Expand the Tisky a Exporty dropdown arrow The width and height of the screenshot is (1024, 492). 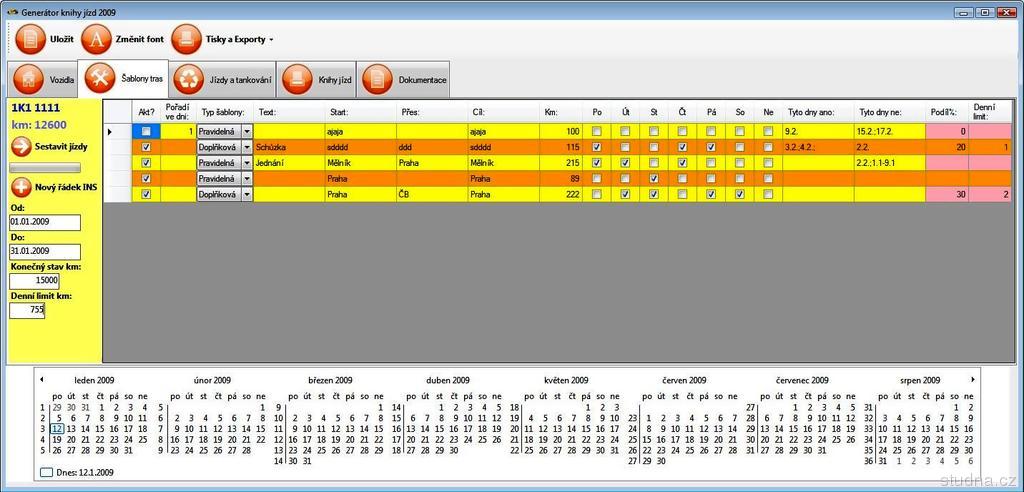pyautogui.click(x=271, y=40)
